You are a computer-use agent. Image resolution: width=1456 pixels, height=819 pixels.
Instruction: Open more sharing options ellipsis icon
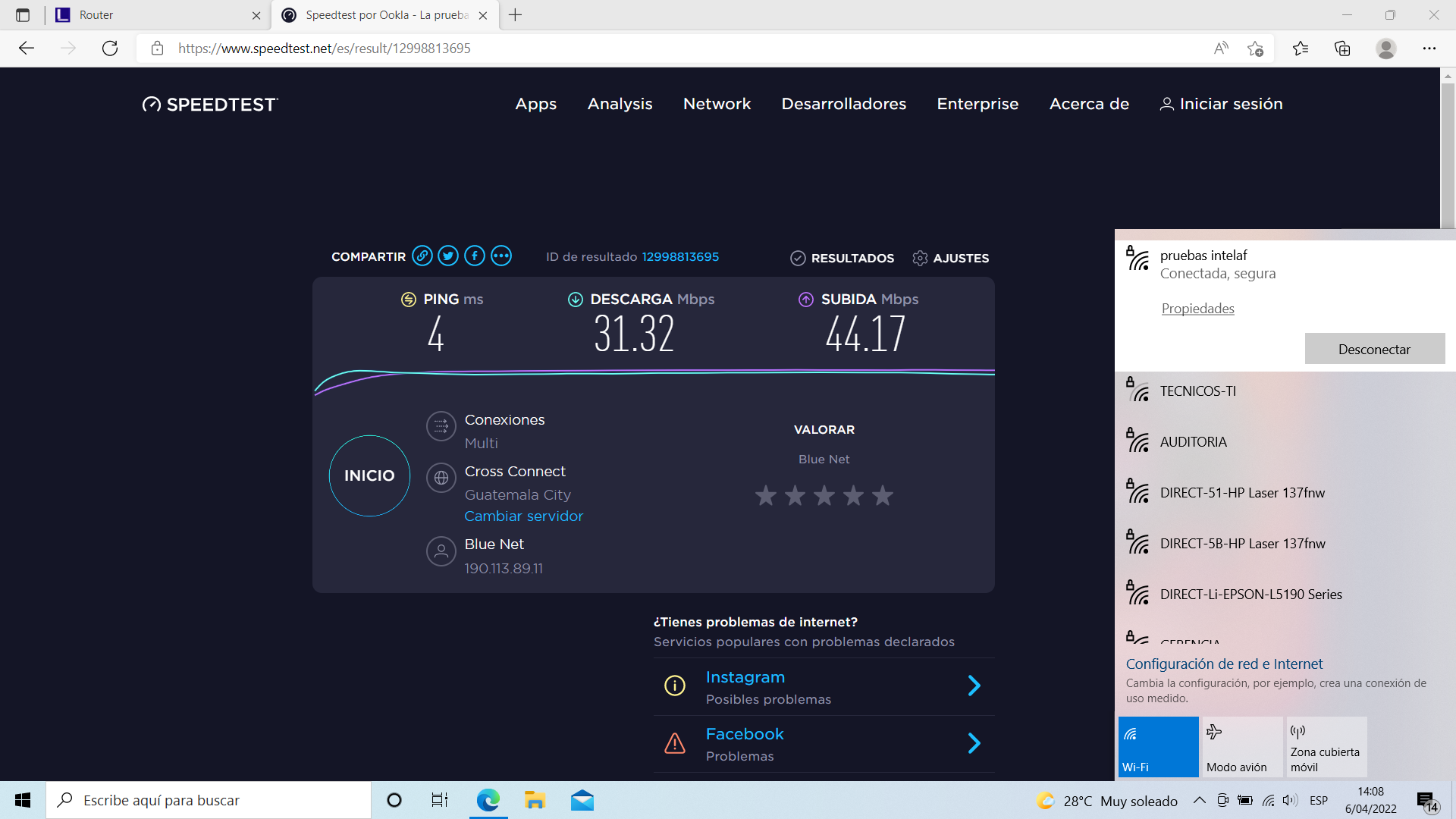pos(501,256)
